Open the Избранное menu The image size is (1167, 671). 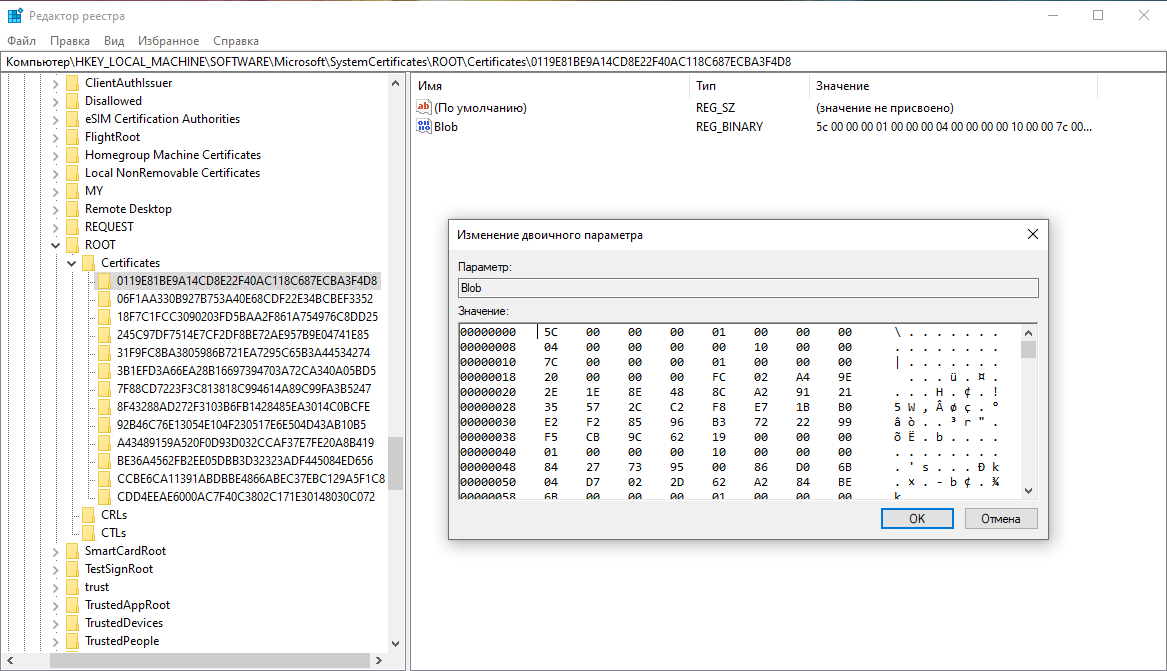coord(169,41)
